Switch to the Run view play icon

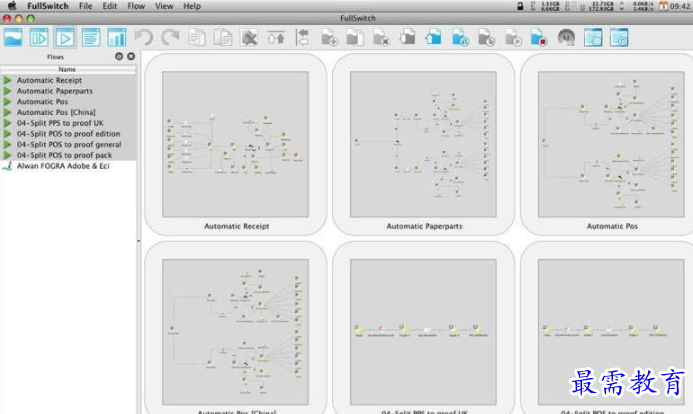click(65, 38)
